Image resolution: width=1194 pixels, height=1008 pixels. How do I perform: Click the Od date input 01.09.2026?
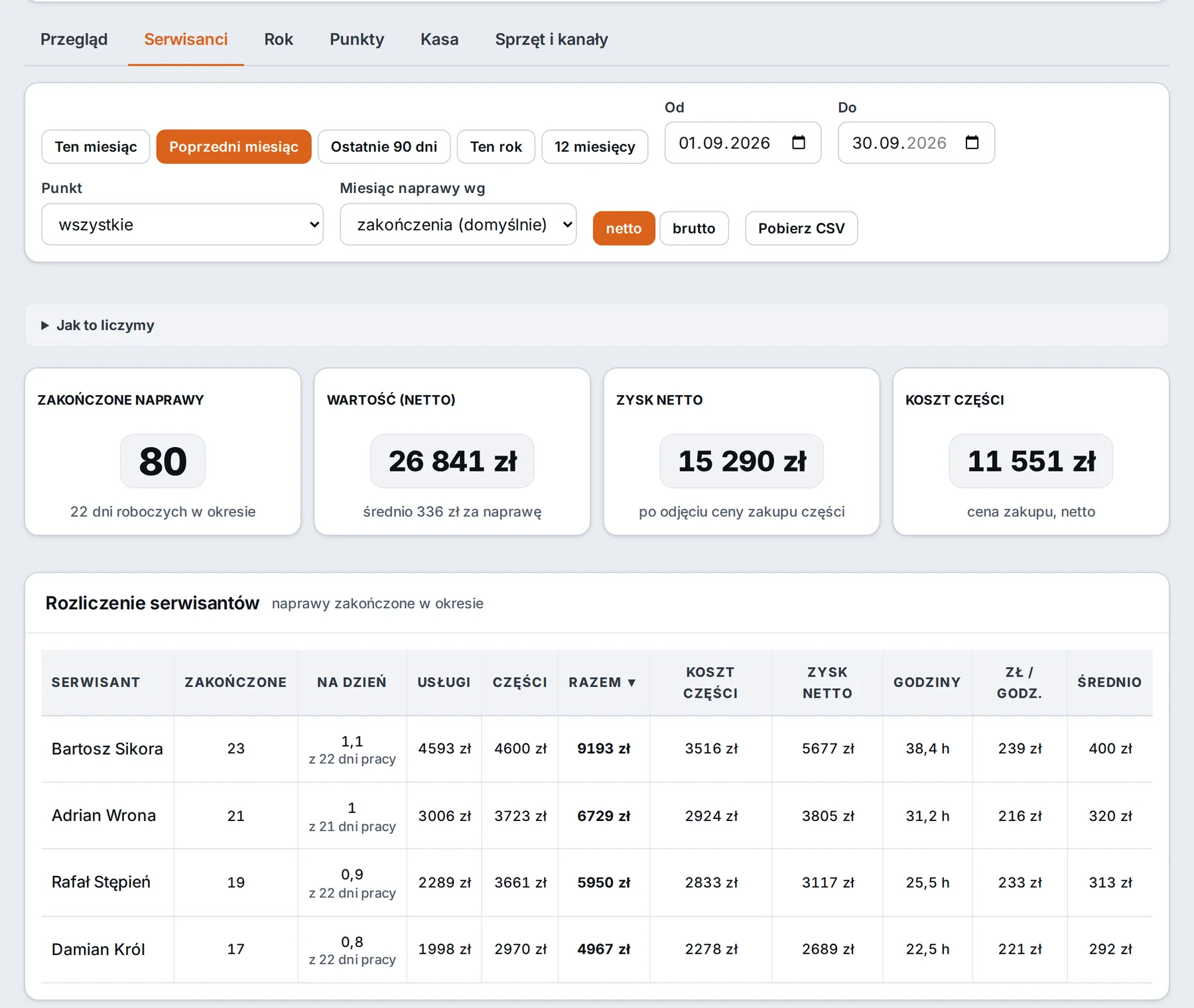743,143
